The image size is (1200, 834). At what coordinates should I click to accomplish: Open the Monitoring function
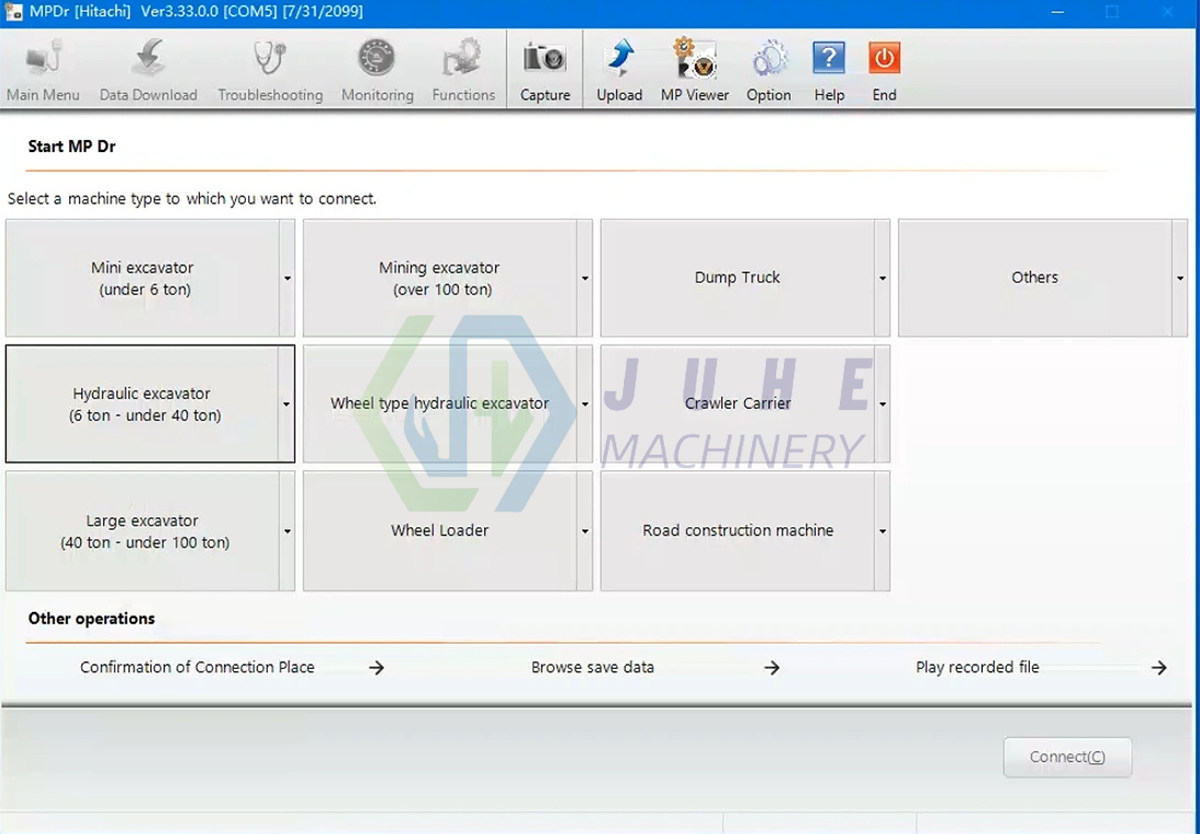pyautogui.click(x=377, y=65)
